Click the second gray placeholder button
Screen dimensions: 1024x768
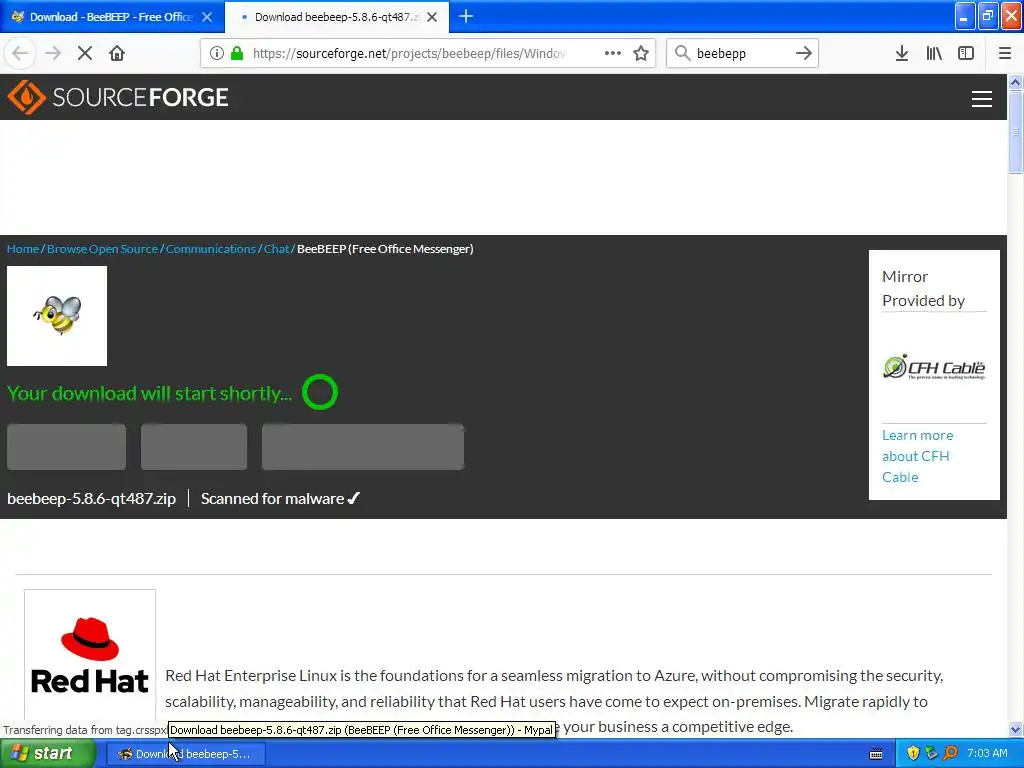[x=194, y=447]
